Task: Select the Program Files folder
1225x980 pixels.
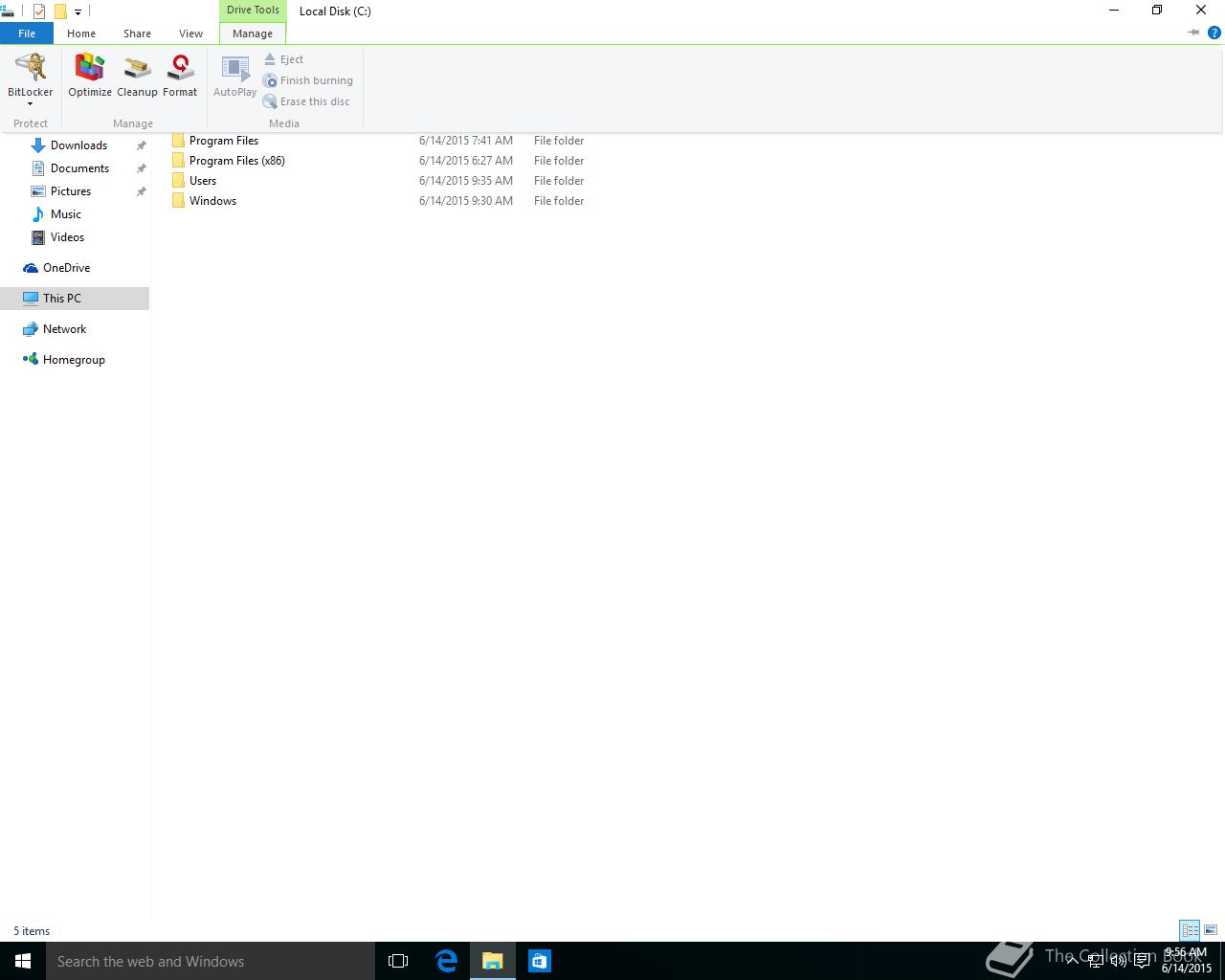Action: point(224,141)
